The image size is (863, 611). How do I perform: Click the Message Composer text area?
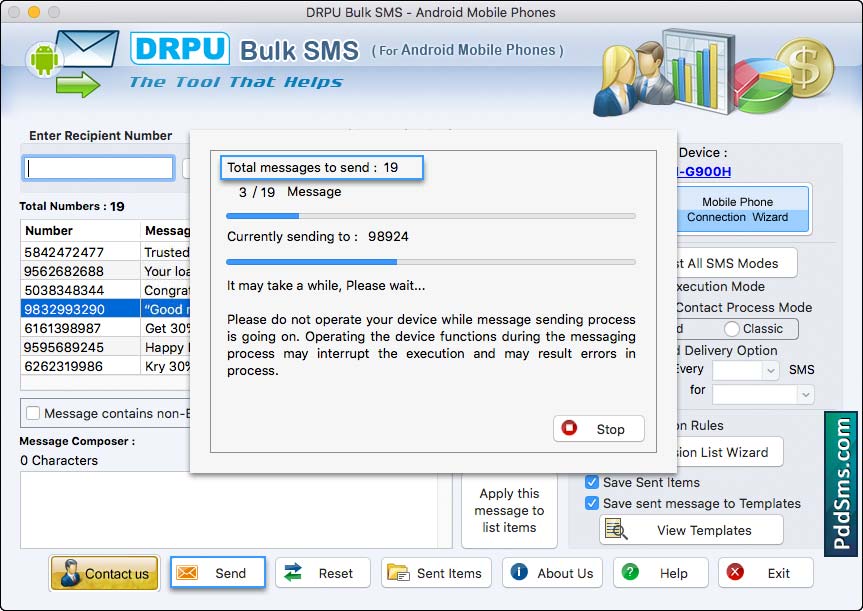coord(229,509)
